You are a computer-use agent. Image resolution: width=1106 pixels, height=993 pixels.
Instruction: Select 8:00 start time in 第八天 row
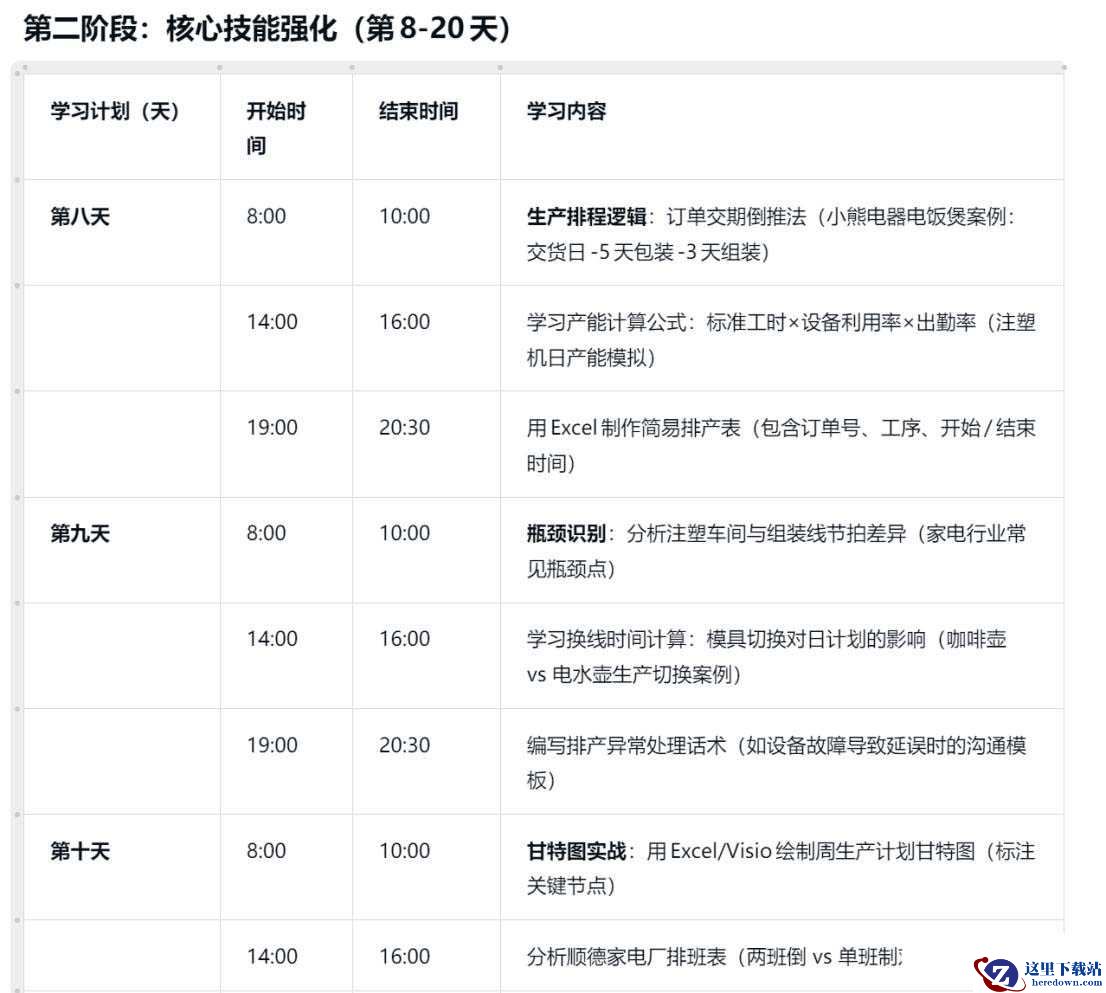tap(266, 217)
